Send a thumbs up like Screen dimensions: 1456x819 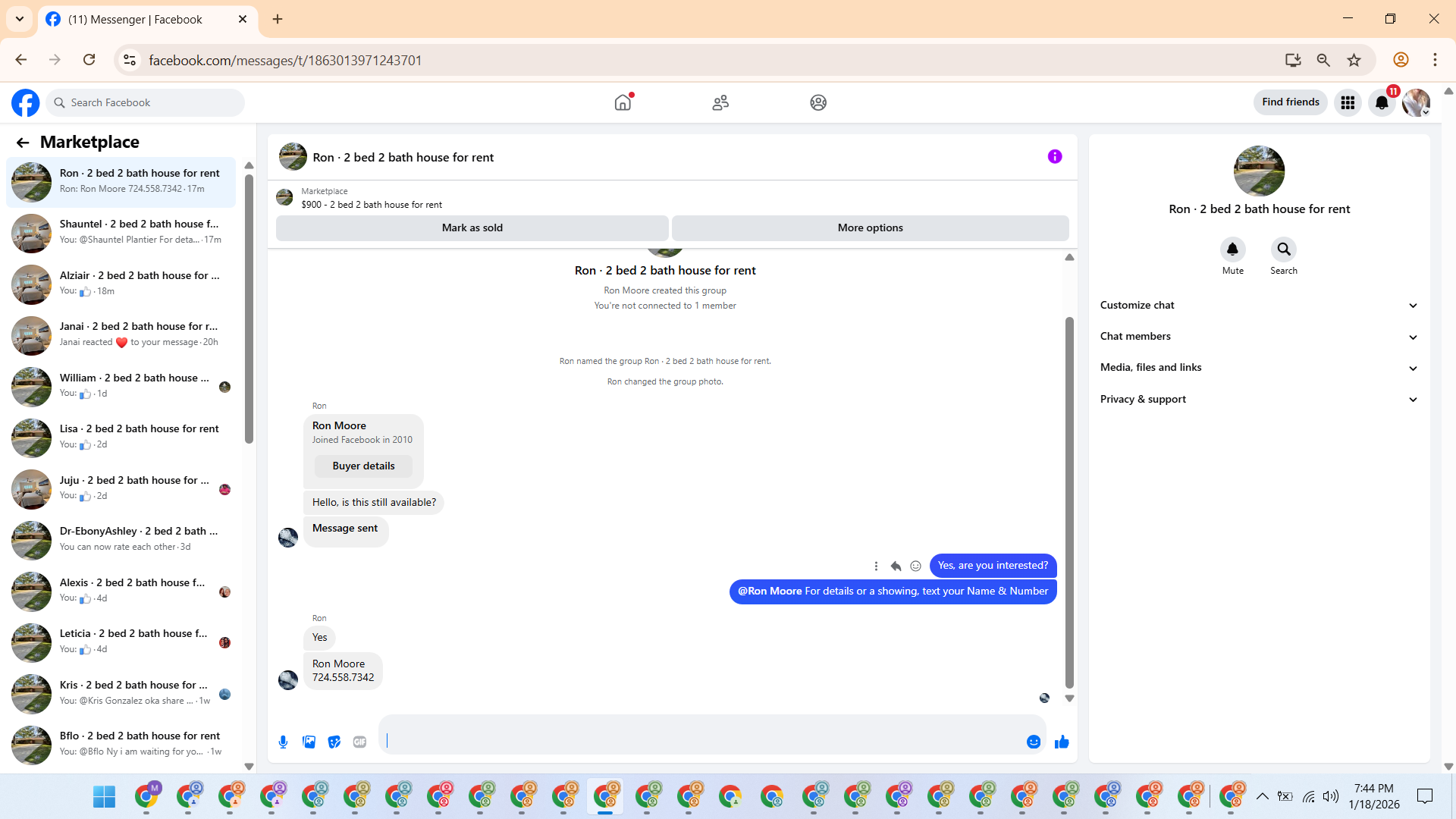(x=1062, y=742)
